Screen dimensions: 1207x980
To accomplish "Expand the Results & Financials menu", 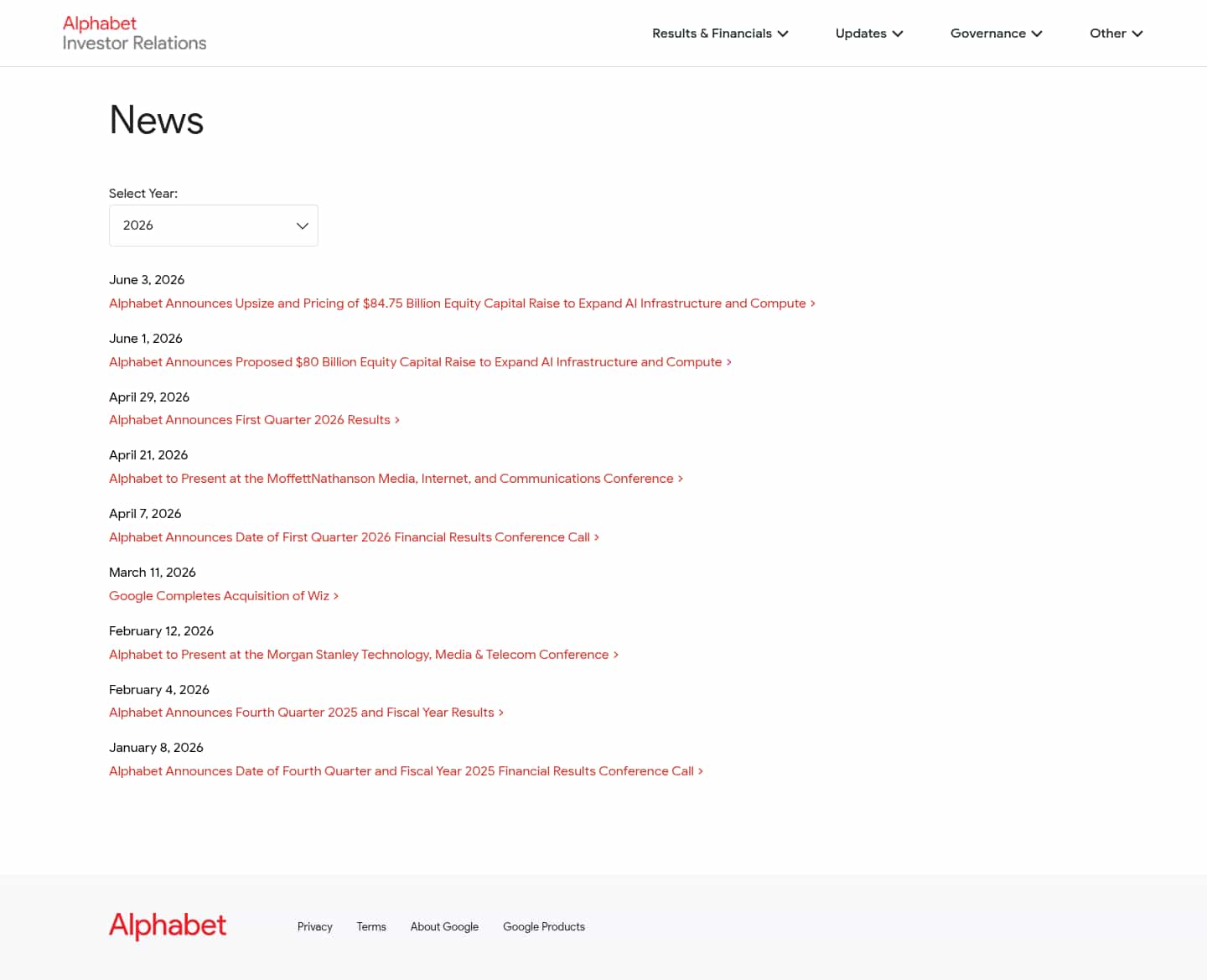I will point(720,34).
